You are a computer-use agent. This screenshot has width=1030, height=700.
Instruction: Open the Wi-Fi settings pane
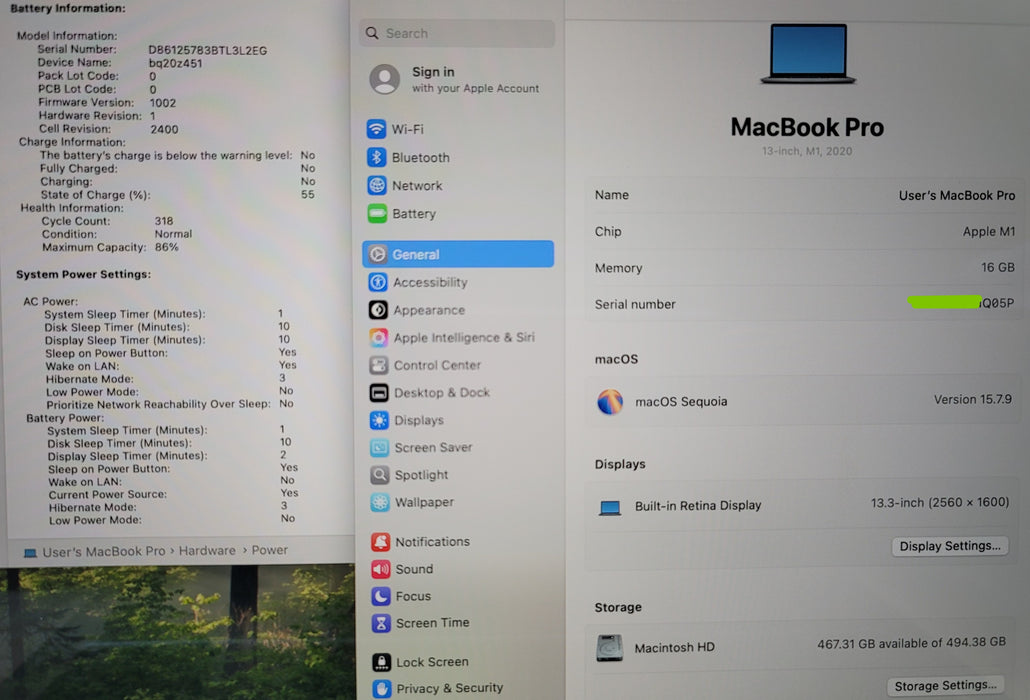pos(458,129)
